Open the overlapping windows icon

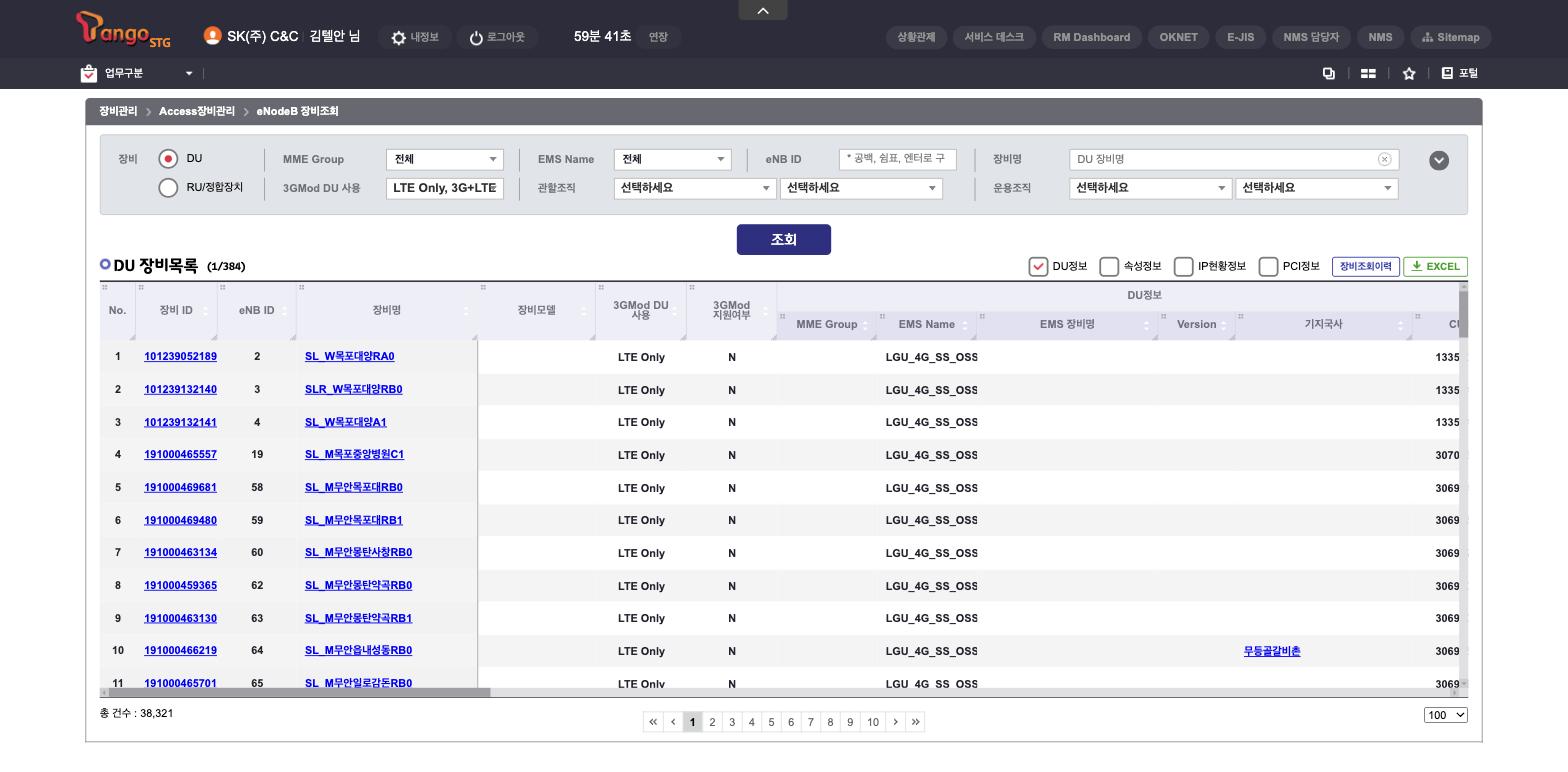point(1329,73)
